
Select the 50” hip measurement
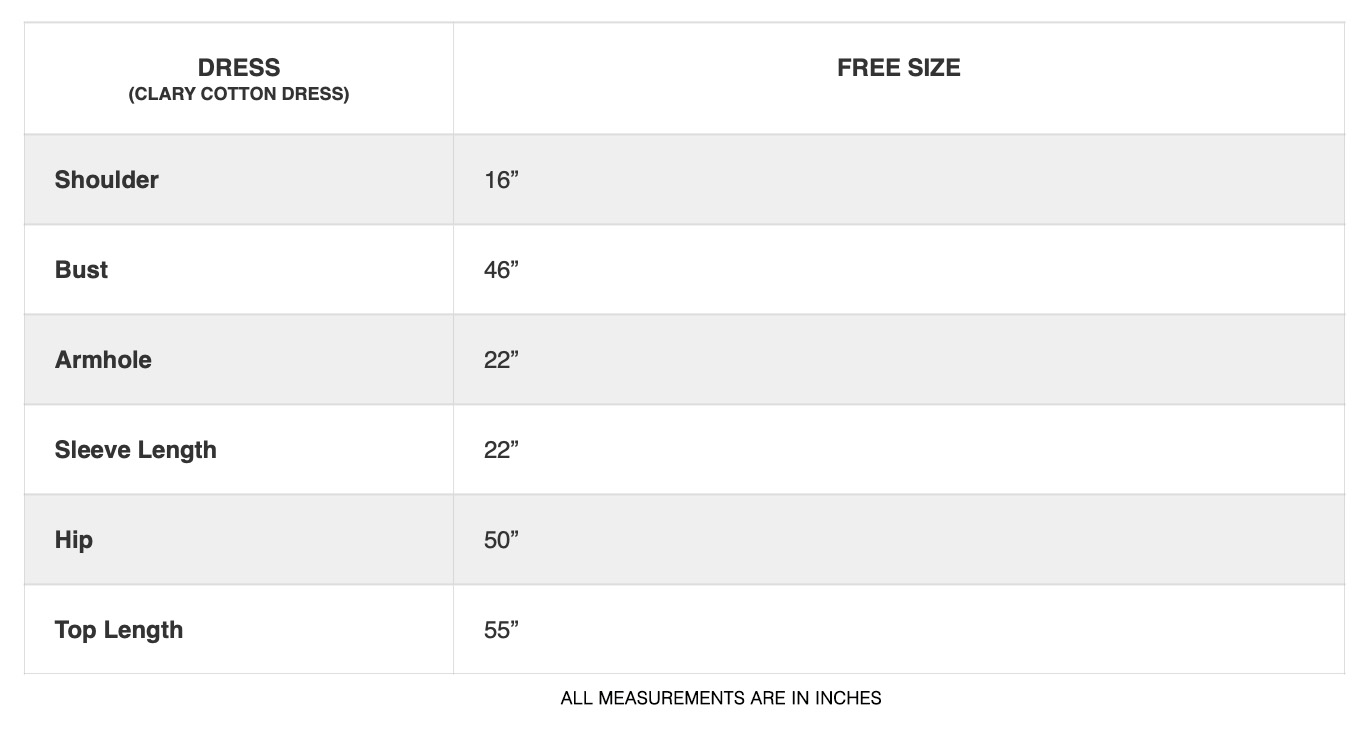coord(501,540)
